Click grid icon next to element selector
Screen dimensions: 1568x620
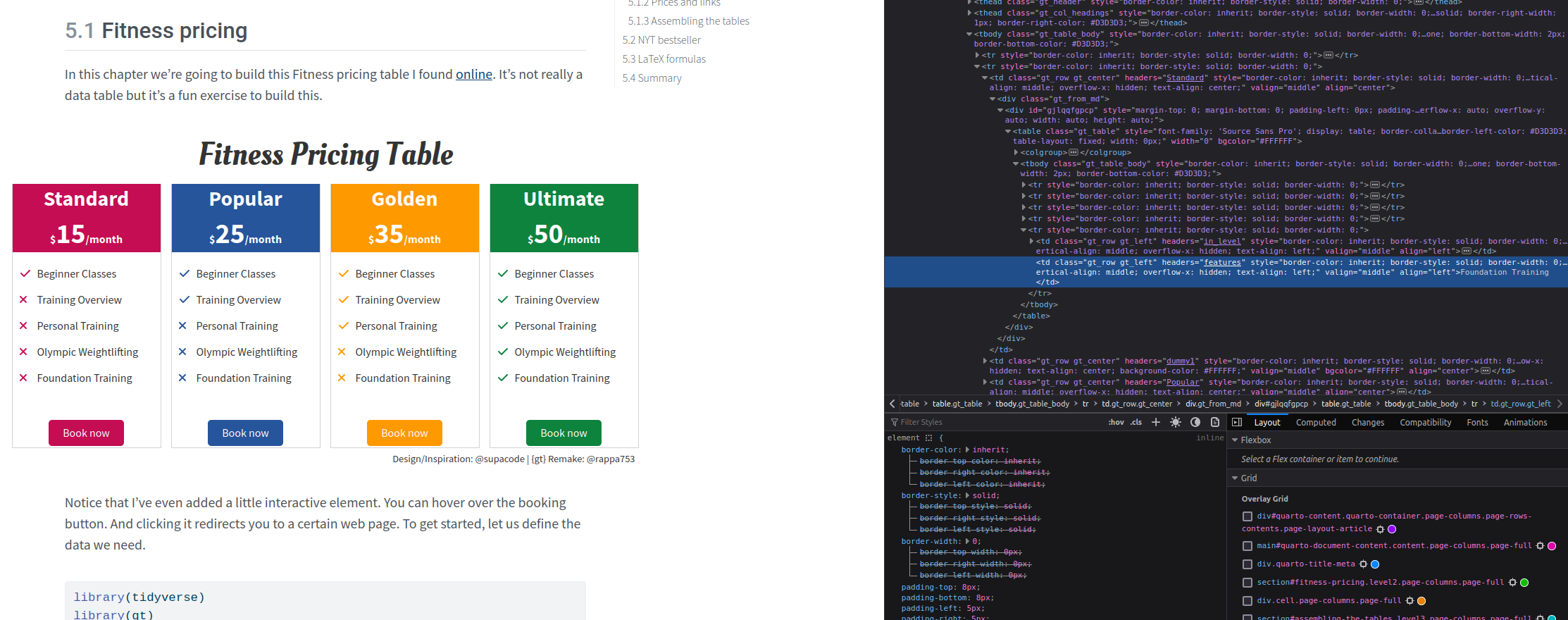point(928,438)
